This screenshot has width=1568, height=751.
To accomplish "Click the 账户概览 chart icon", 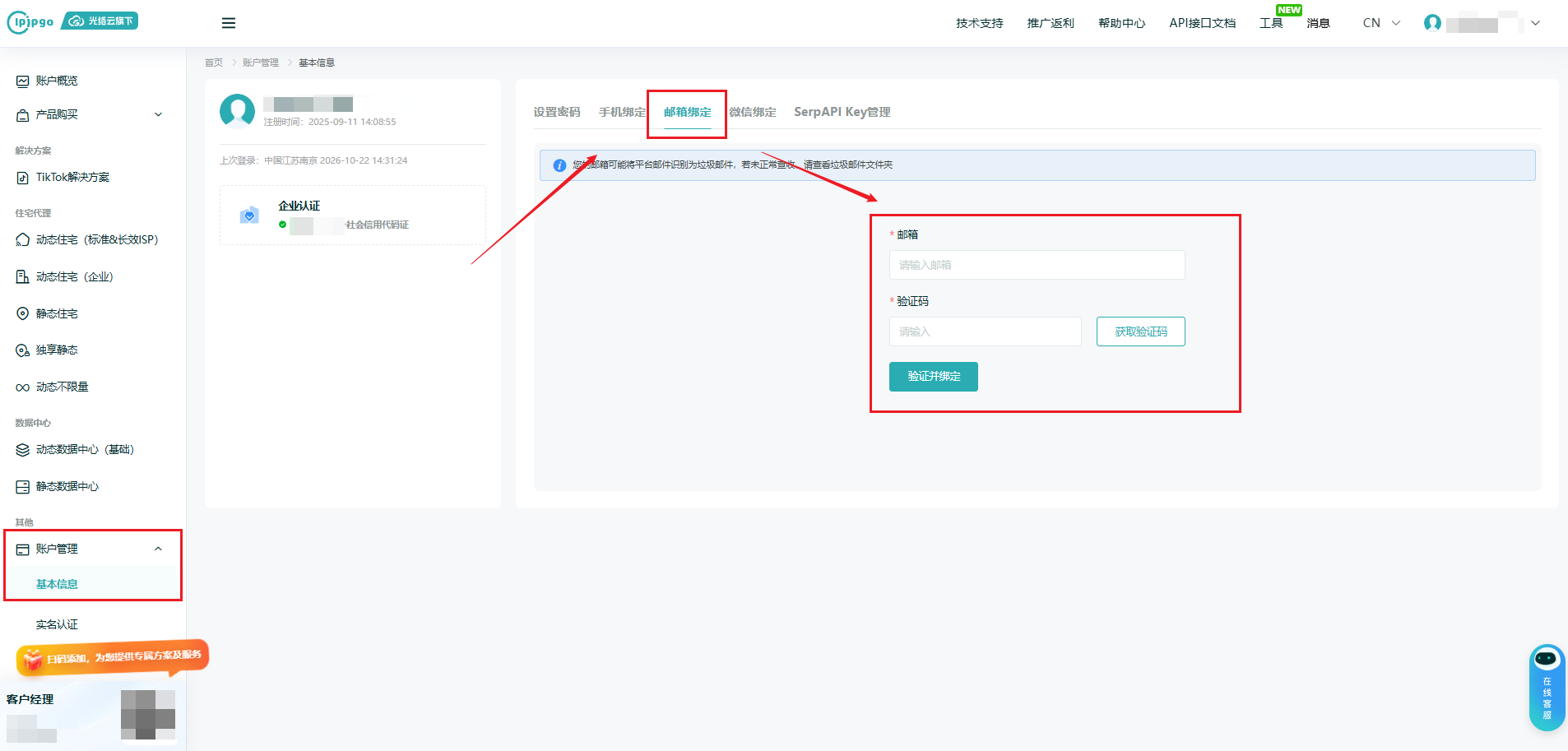I will (x=23, y=81).
